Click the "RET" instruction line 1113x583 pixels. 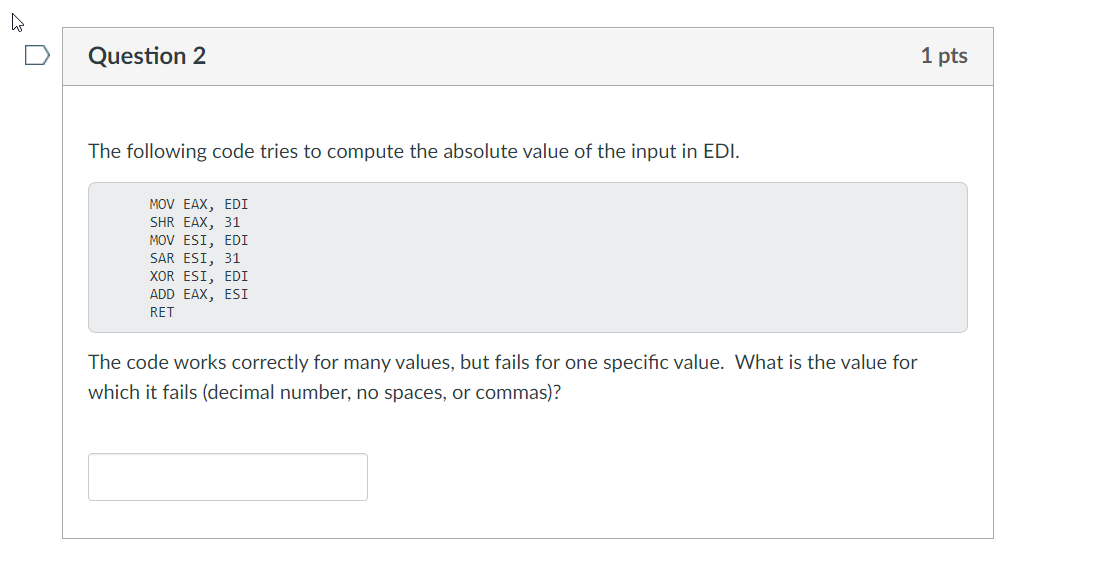coord(162,312)
